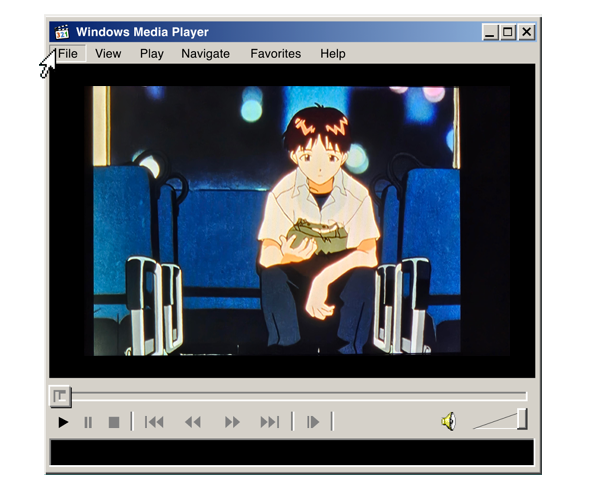Viewport: 594px width, 484px height.
Task: Click the middle of the seek track
Action: (299, 396)
